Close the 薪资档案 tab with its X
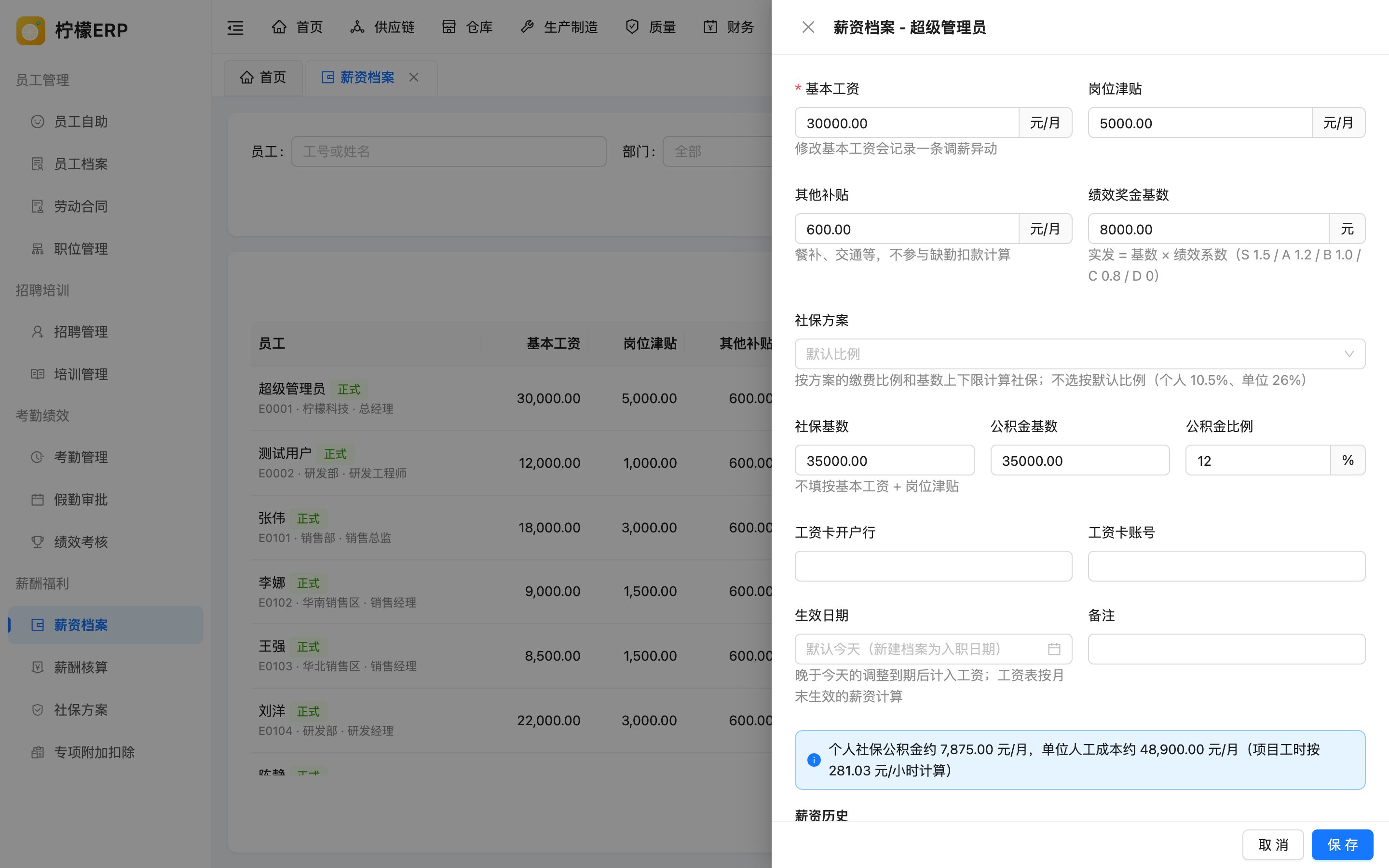 tap(414, 77)
